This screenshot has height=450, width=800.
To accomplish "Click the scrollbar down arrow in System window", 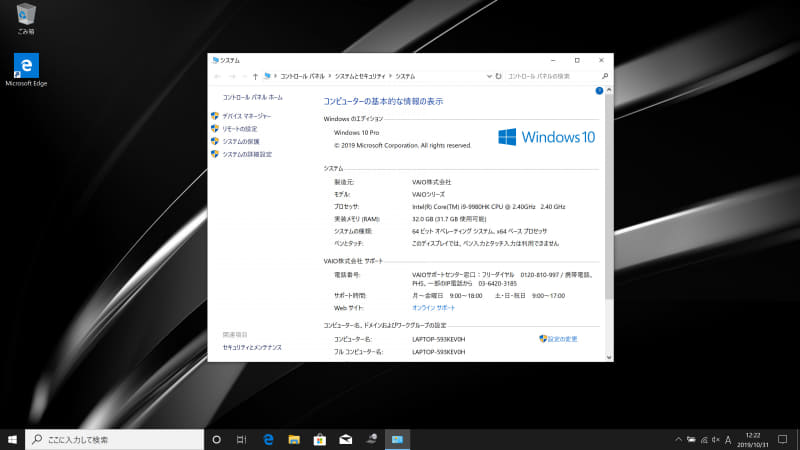I will tap(609, 358).
